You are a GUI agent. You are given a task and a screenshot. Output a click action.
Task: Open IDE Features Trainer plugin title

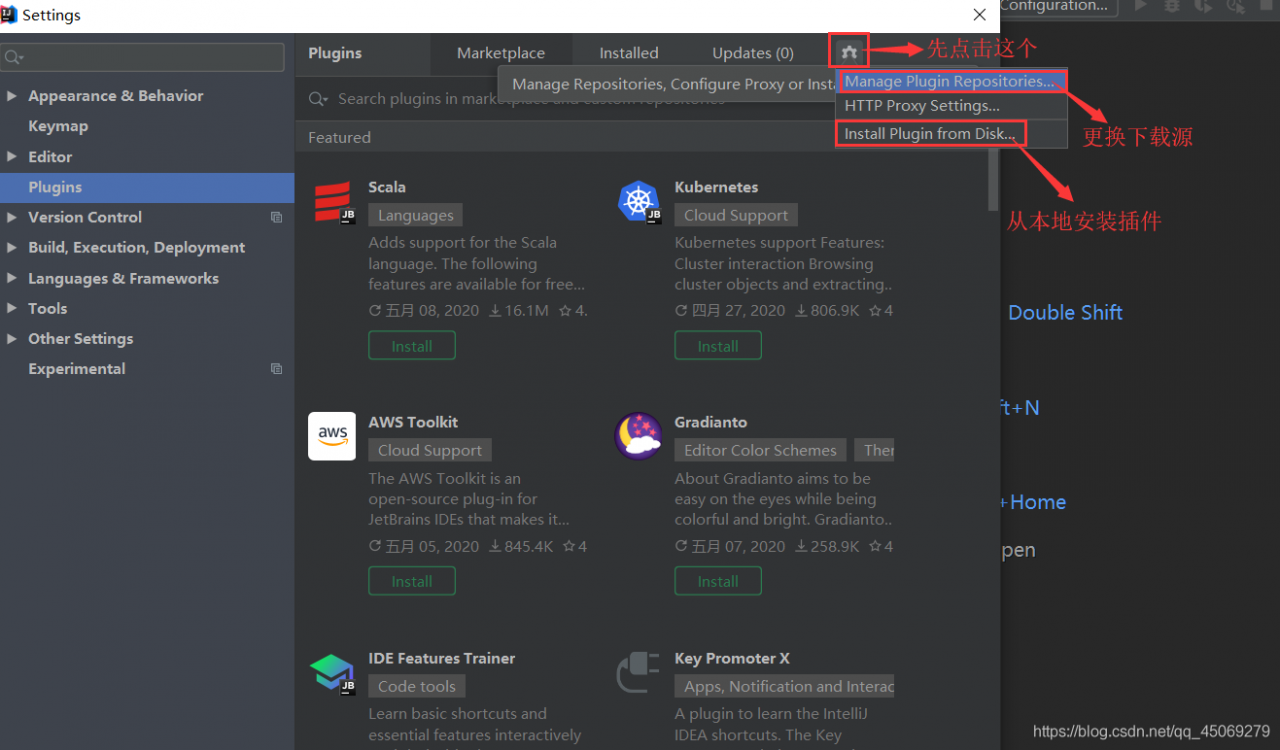click(x=442, y=658)
